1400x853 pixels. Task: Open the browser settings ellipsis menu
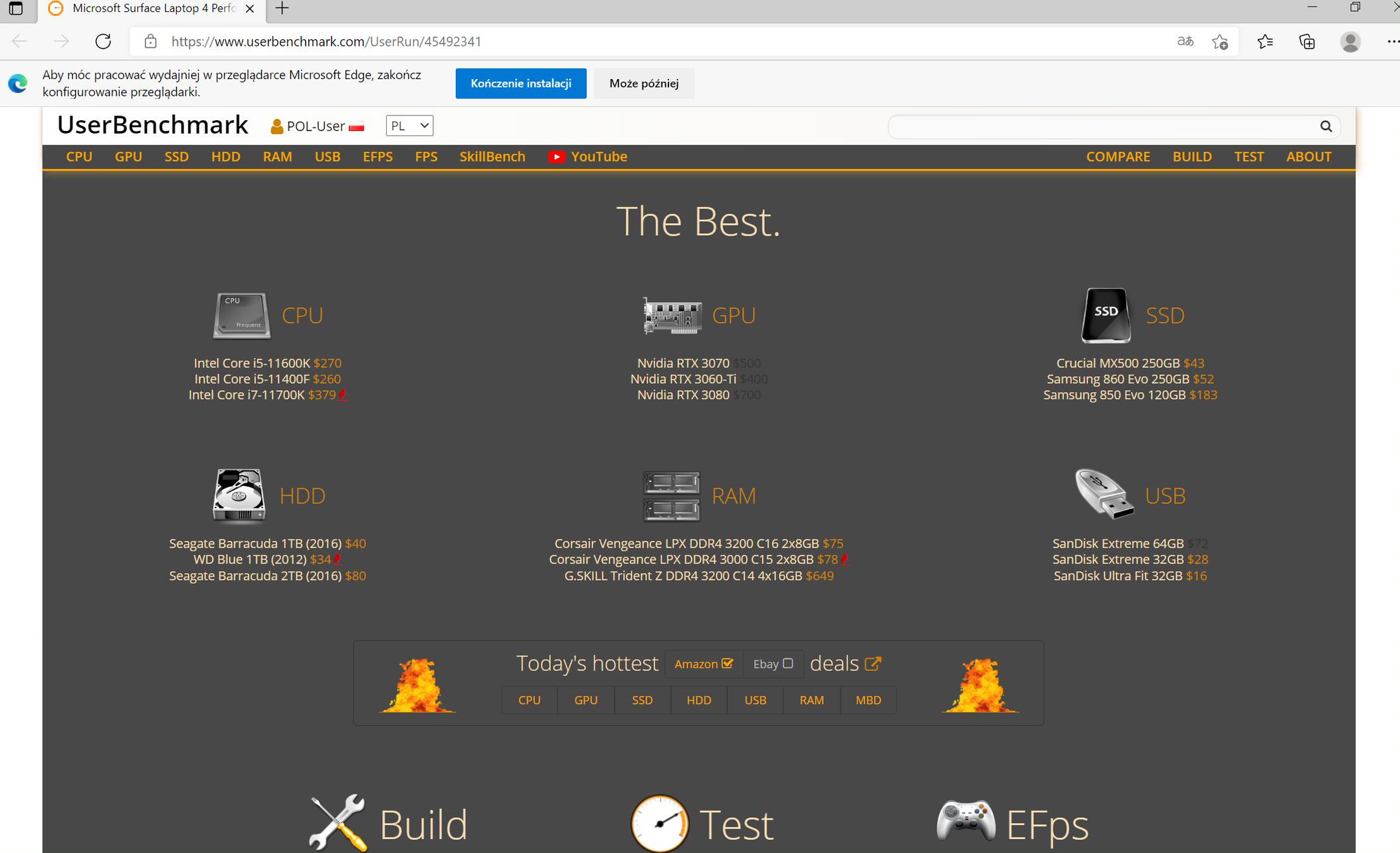(x=1393, y=41)
